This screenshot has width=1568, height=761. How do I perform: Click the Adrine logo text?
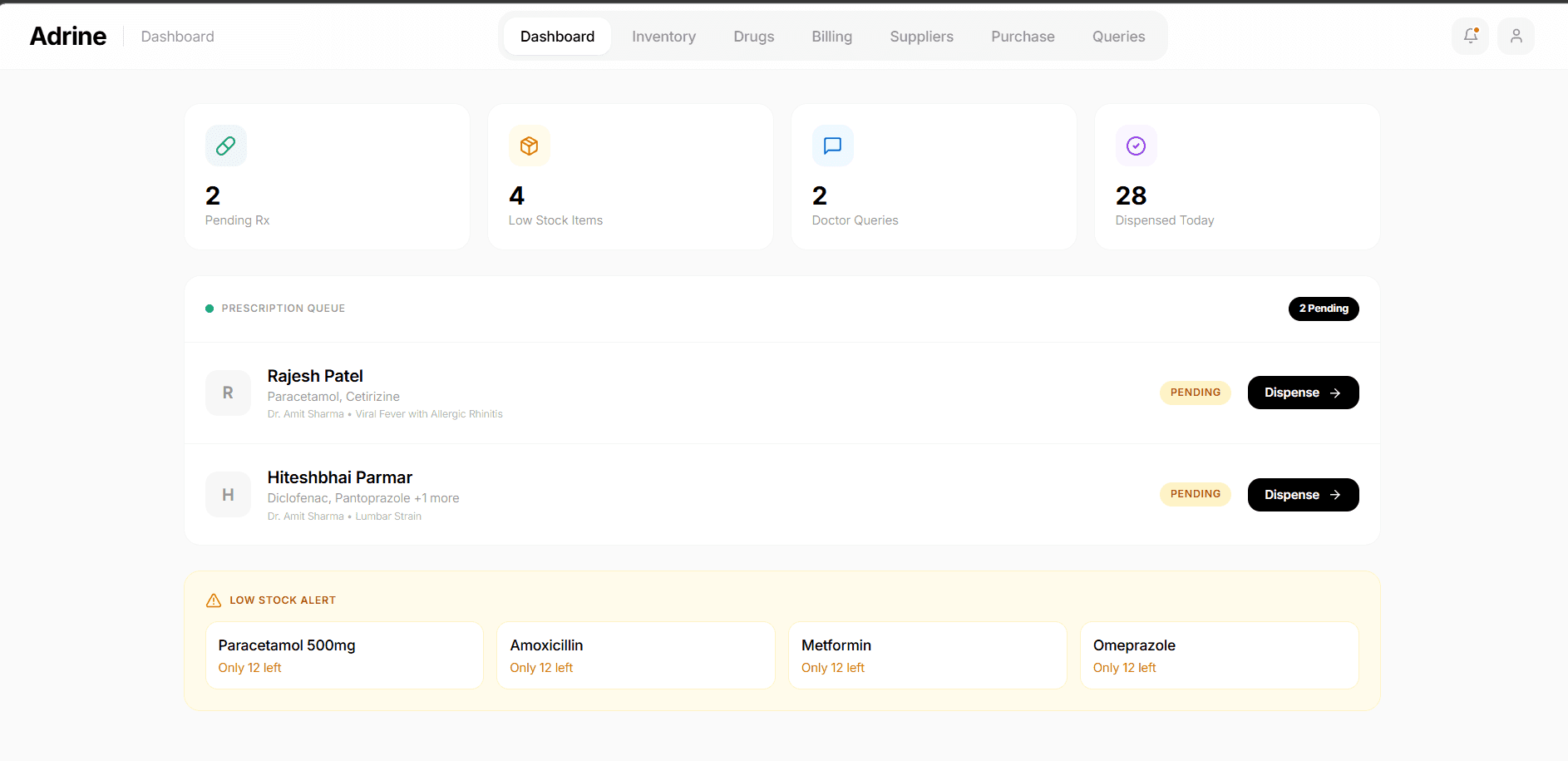67,36
